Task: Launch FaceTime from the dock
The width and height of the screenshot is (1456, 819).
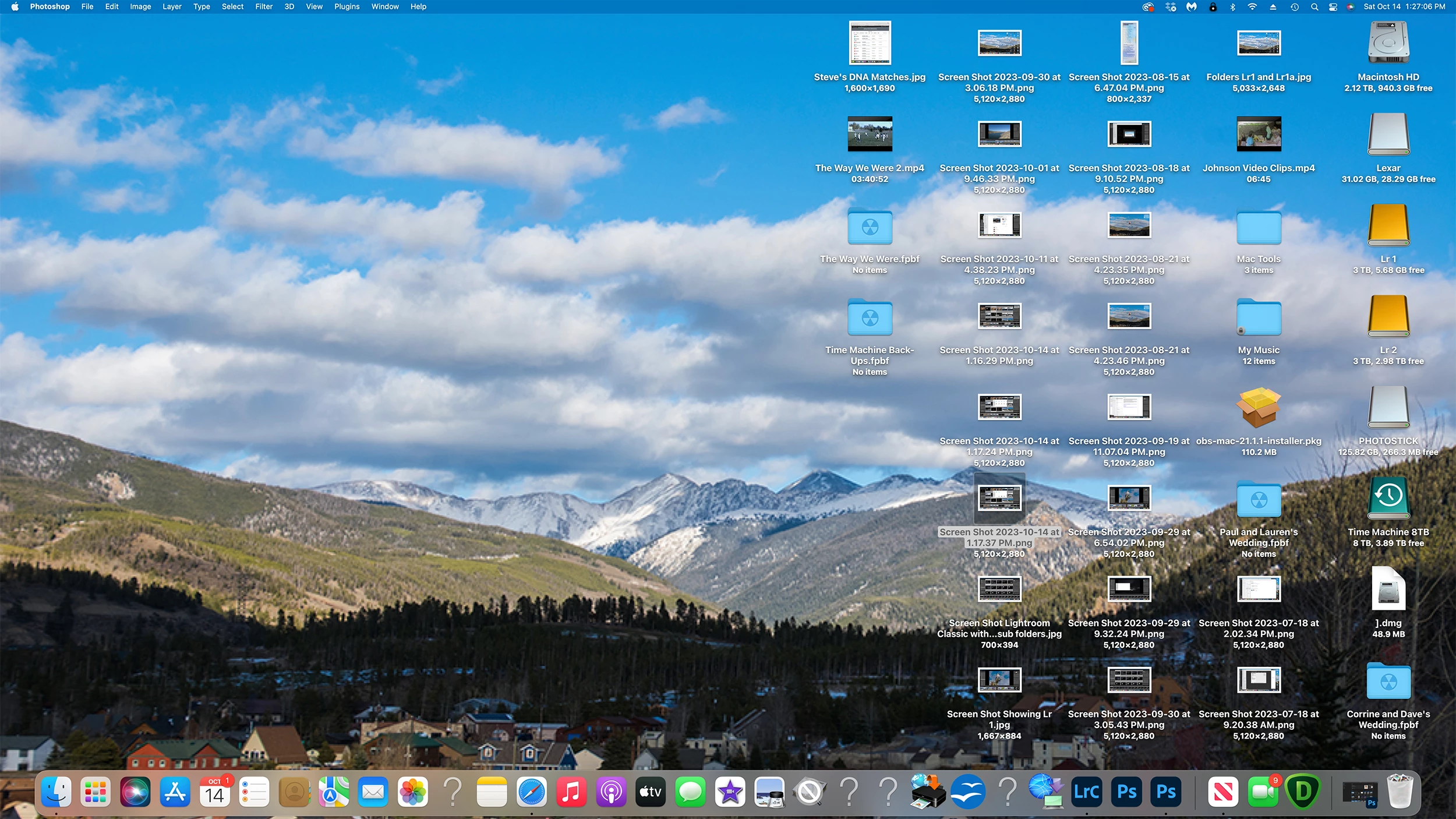Action: (1262, 792)
